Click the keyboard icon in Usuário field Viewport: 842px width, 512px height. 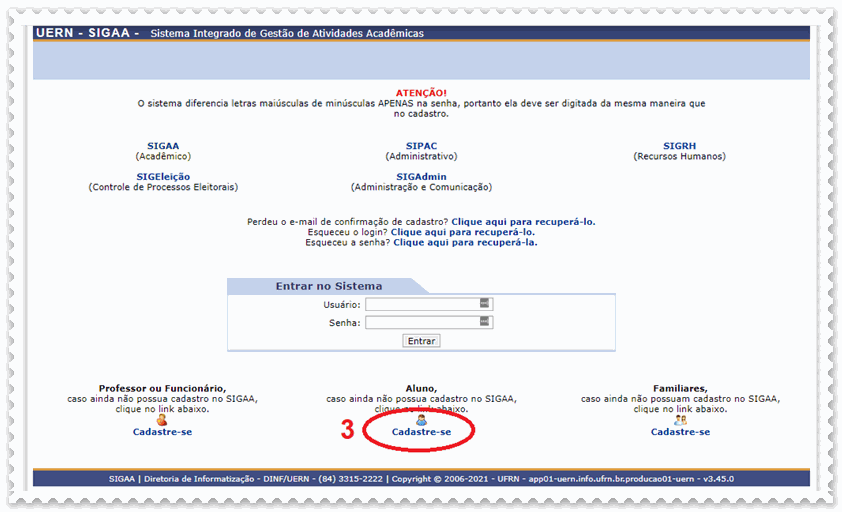pos(485,304)
